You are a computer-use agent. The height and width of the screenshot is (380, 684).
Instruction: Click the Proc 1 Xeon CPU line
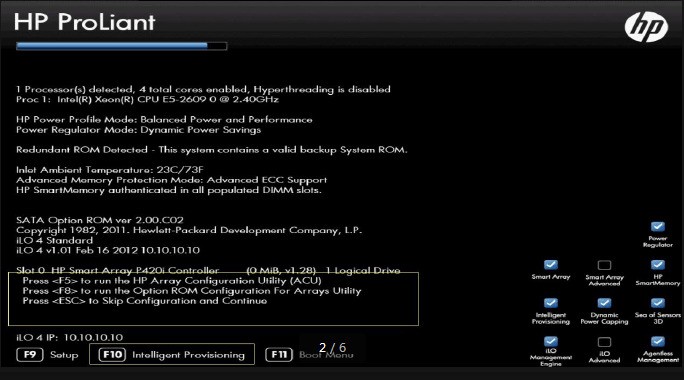[147, 99]
